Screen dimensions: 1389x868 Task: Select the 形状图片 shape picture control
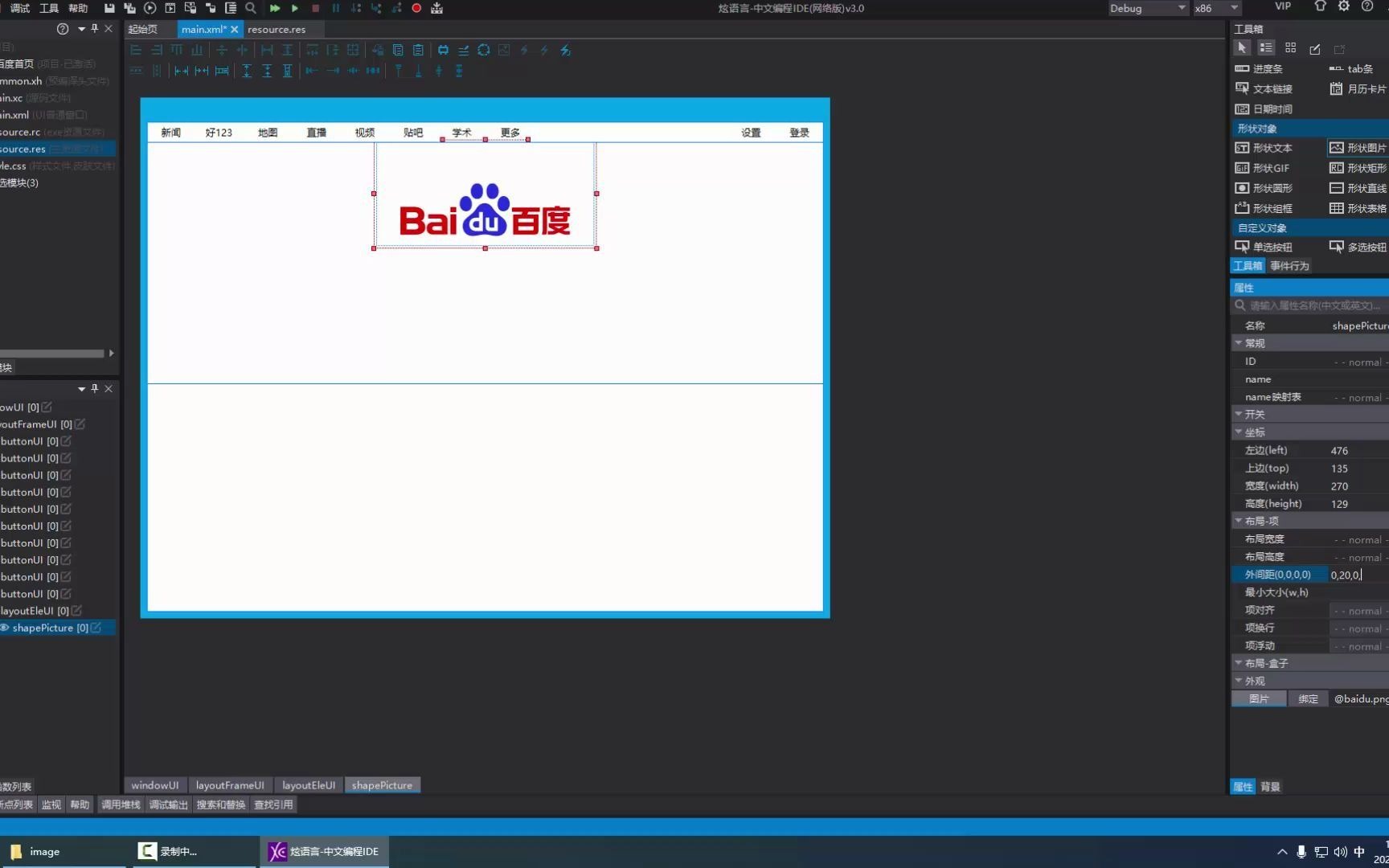pyautogui.click(x=1358, y=148)
